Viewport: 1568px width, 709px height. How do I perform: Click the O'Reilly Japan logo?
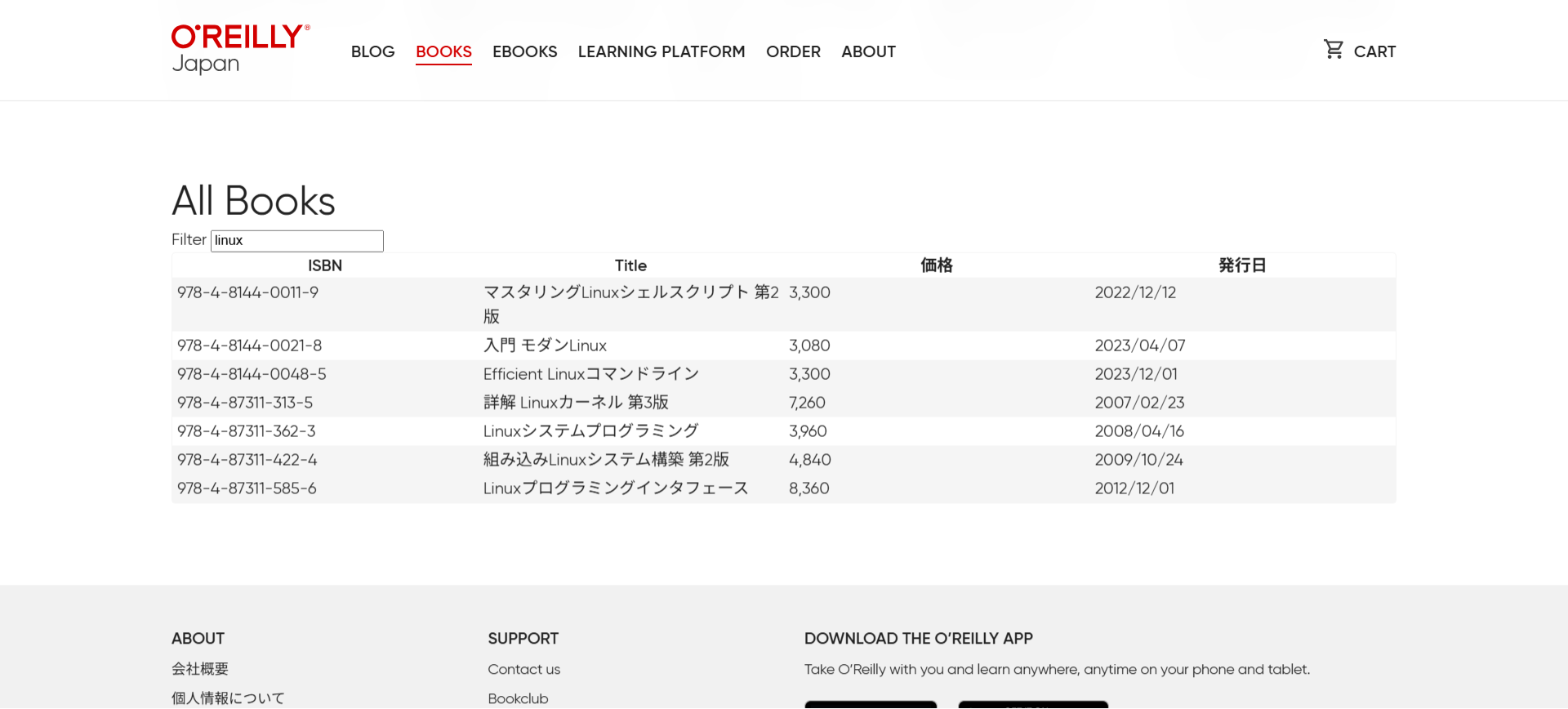click(x=241, y=49)
